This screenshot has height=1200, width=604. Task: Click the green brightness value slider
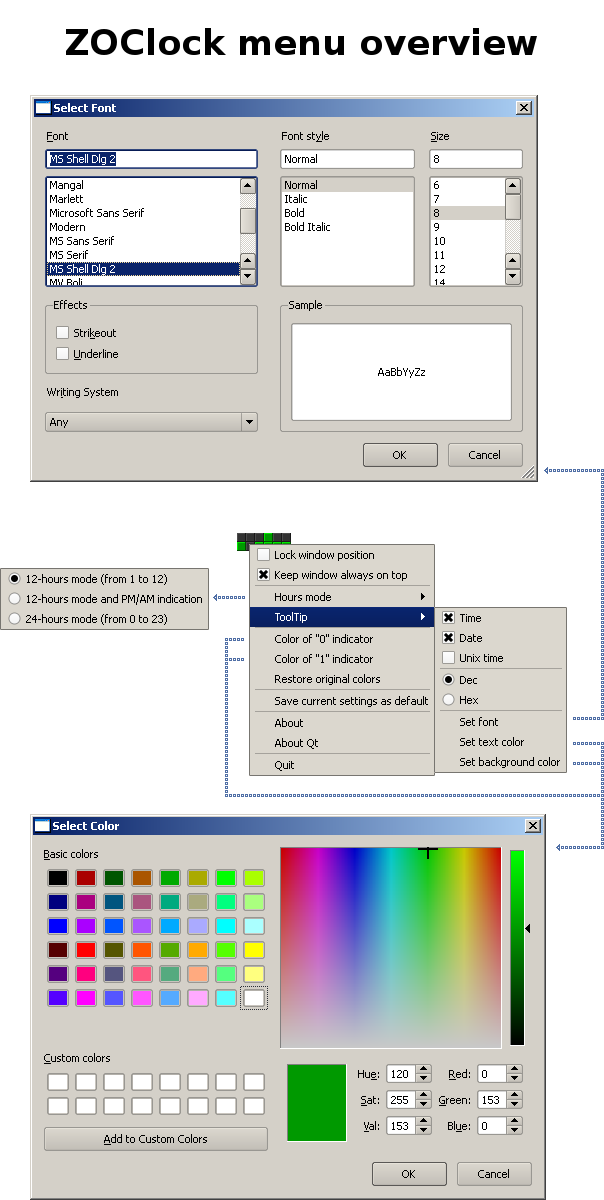coord(517,948)
